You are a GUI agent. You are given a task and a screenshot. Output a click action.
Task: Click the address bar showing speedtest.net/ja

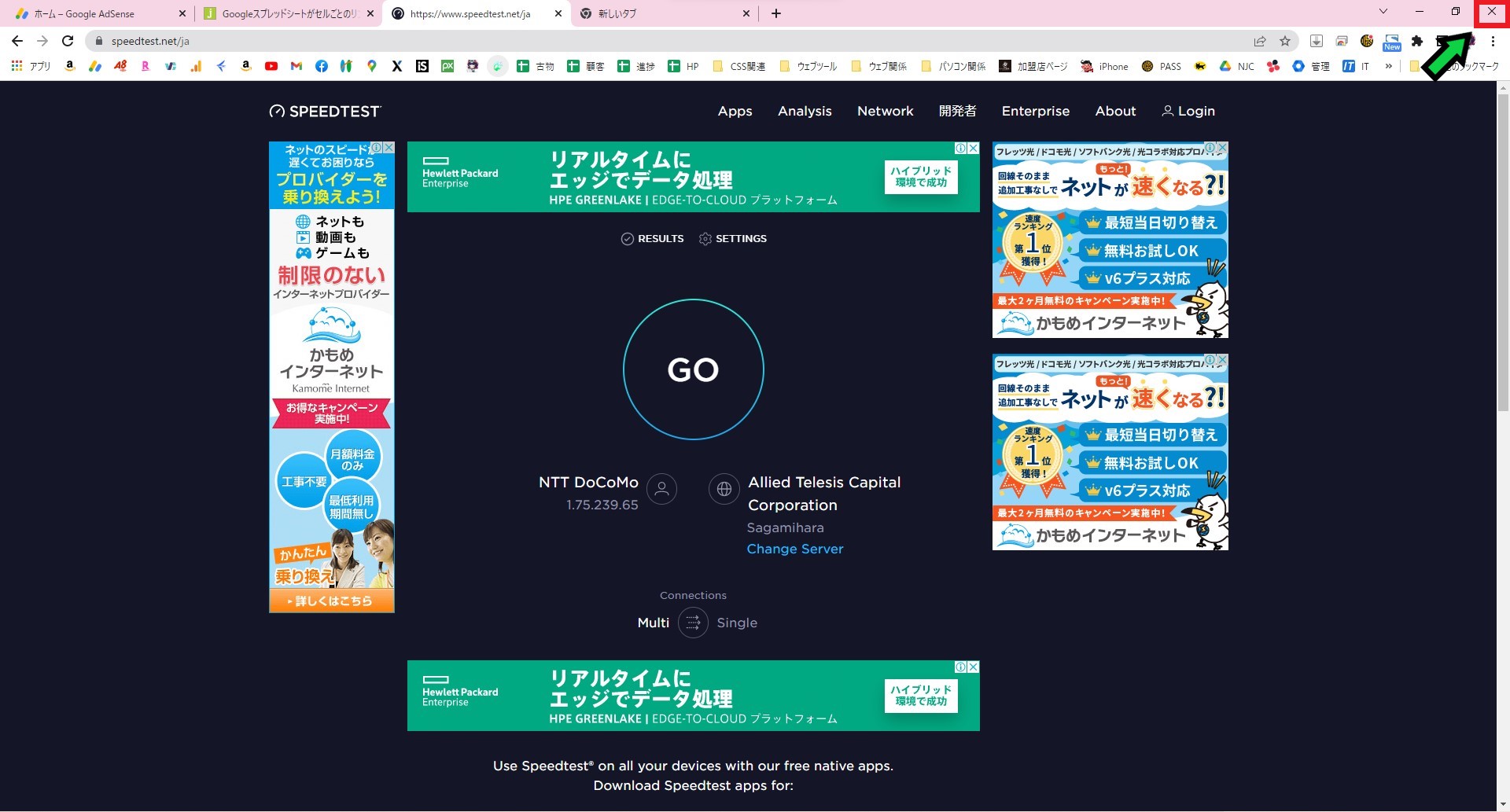click(668, 41)
